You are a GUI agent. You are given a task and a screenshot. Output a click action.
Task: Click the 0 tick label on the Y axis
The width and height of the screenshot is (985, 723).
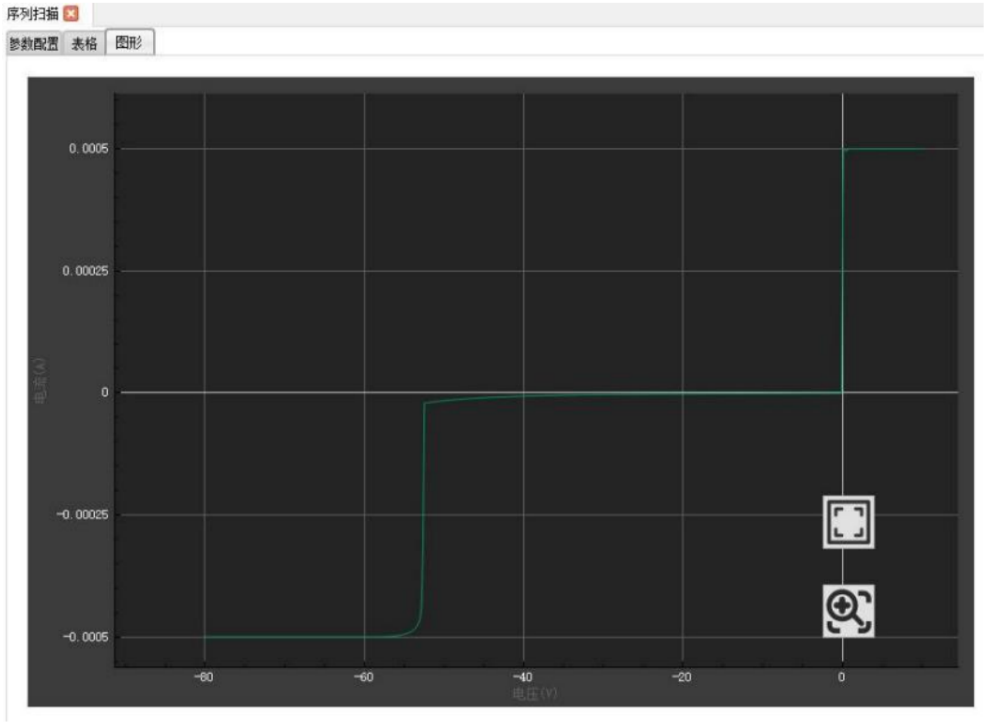(x=104, y=393)
